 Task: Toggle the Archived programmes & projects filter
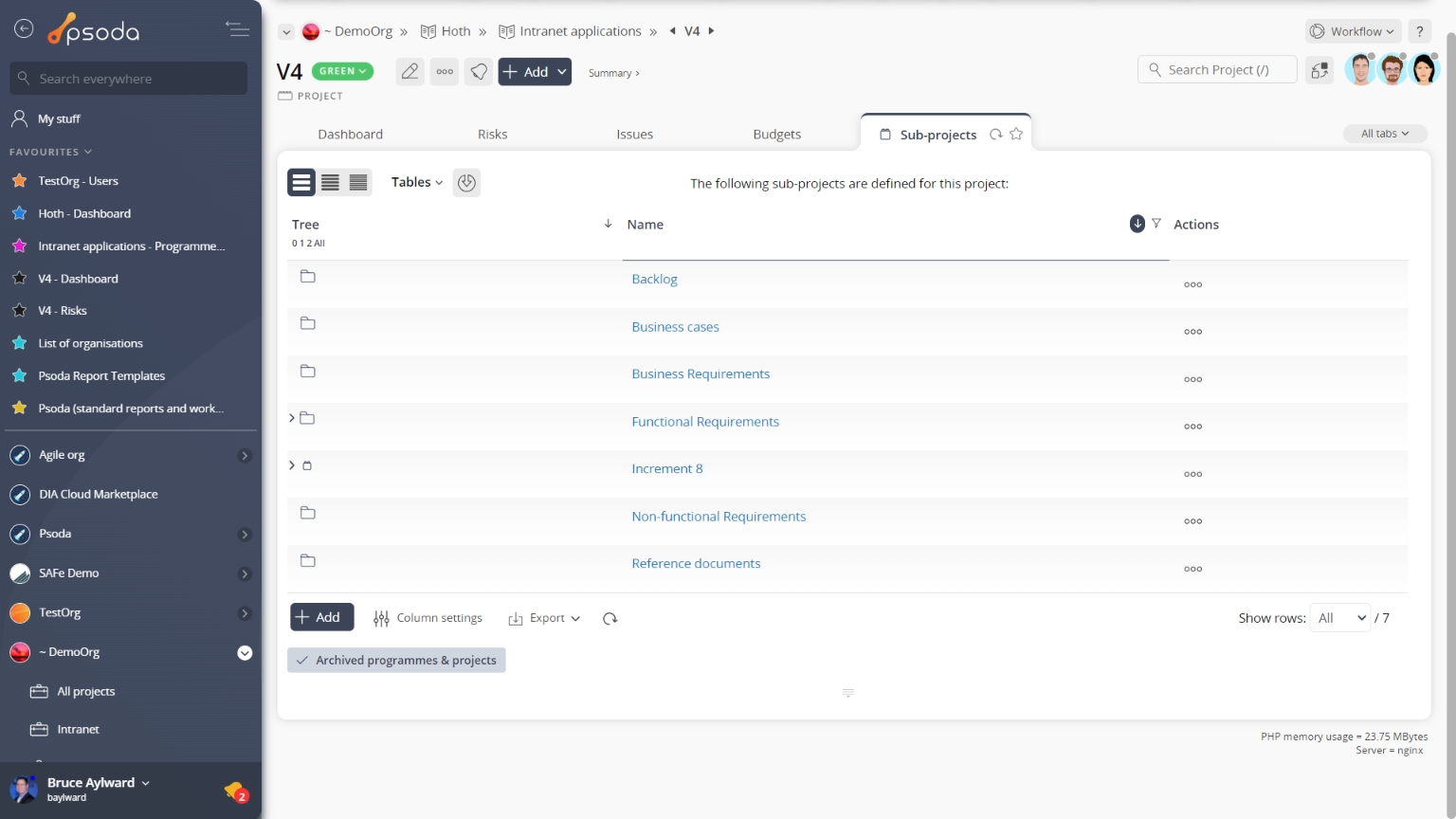[396, 660]
